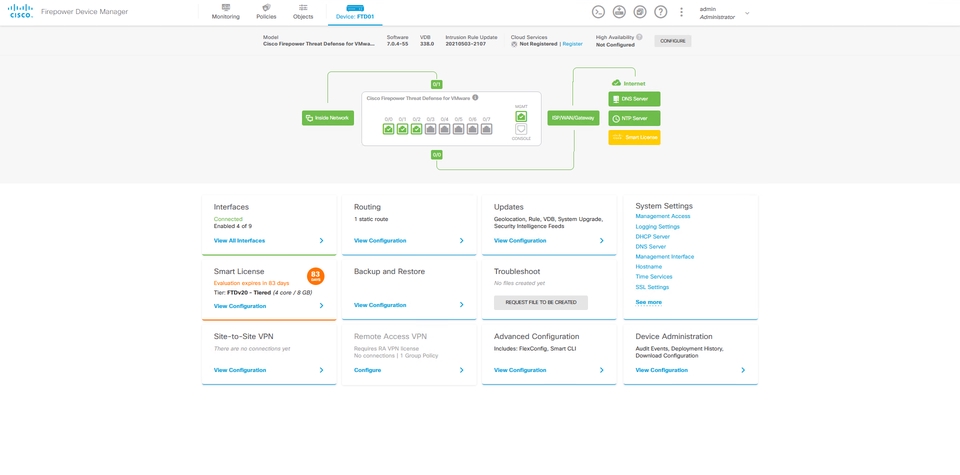960x475 pixels.
Task: Open the Objects tab
Action: [303, 12]
